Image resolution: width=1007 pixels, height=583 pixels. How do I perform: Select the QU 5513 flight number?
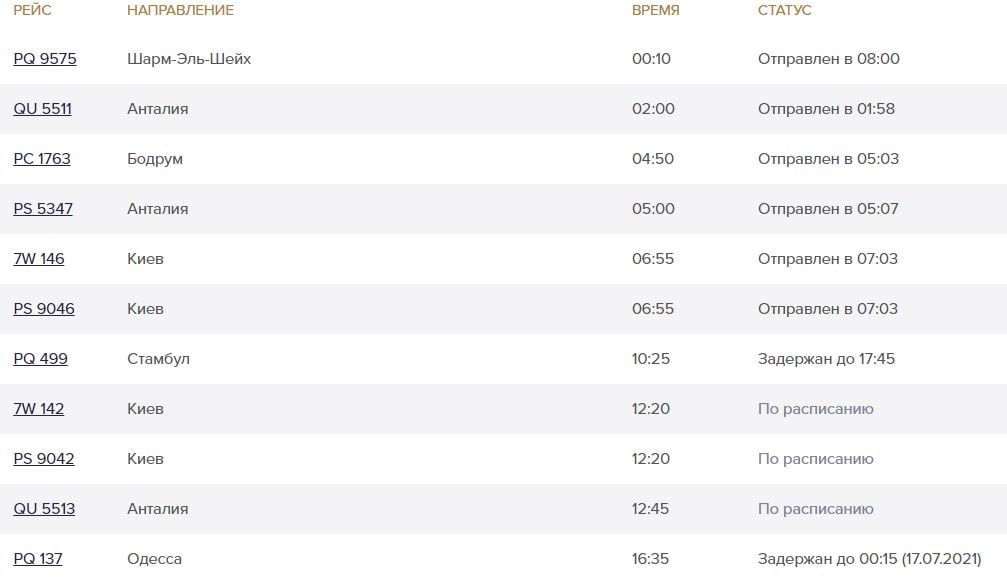coord(44,509)
